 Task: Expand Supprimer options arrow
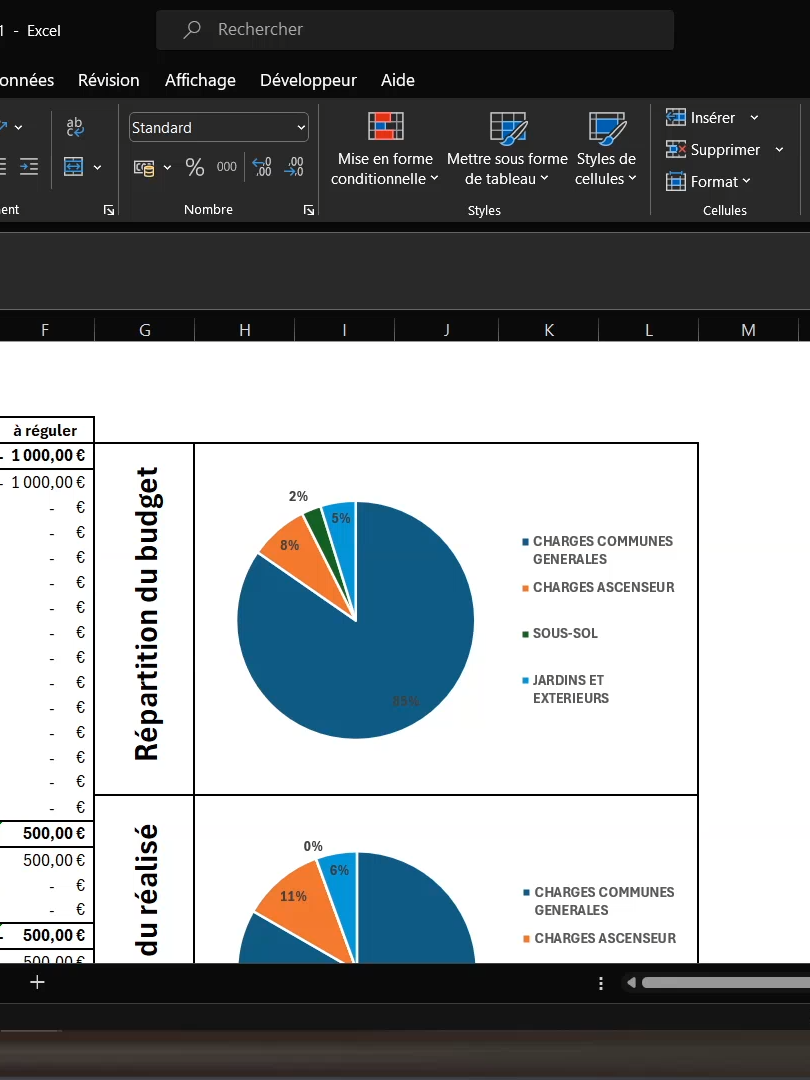780,149
